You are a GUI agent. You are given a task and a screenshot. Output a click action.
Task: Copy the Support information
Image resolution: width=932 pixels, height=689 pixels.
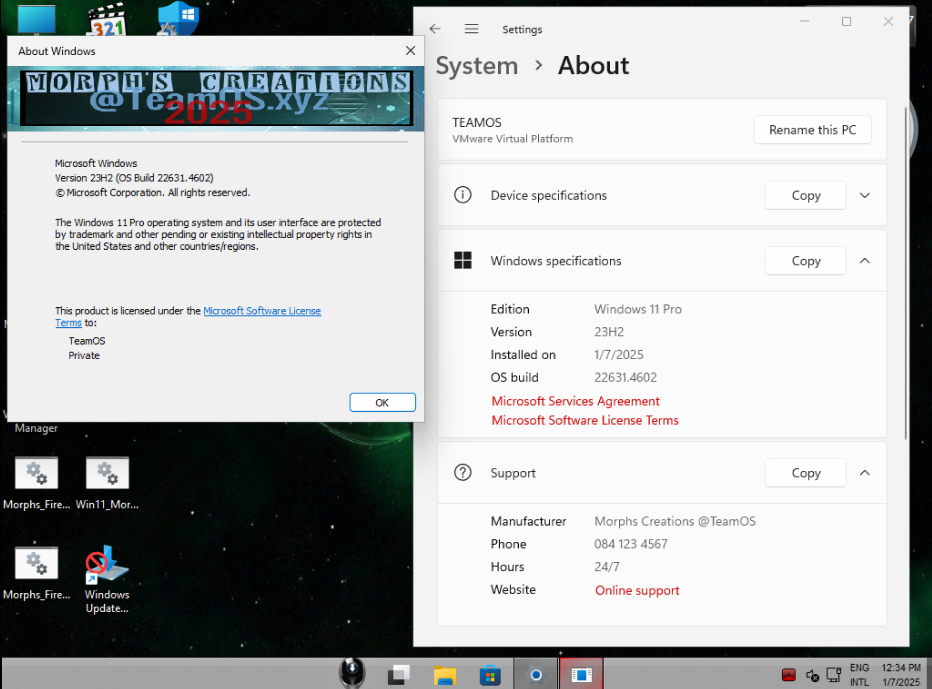coord(805,473)
